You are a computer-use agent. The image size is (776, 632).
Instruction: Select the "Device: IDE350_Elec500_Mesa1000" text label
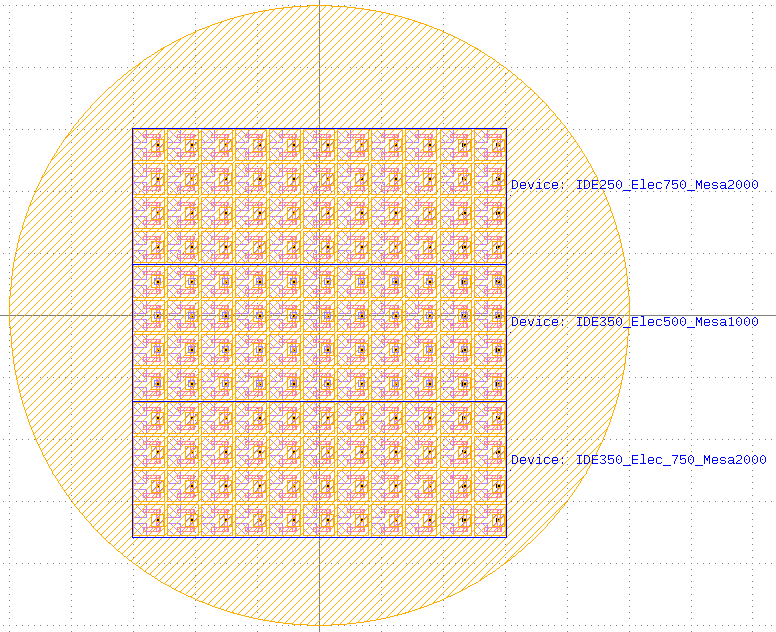[x=634, y=322]
